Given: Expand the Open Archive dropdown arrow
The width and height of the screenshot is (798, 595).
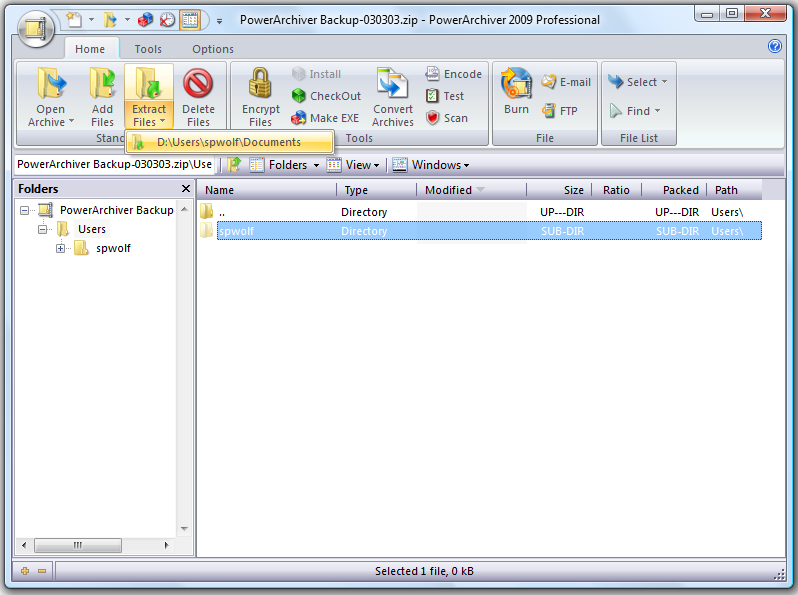Looking at the screenshot, I should pyautogui.click(x=72, y=121).
